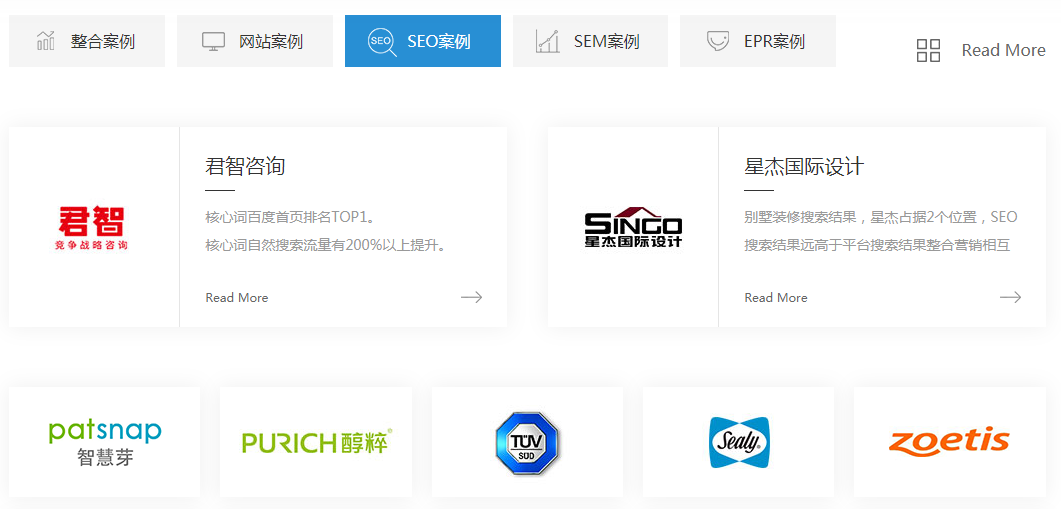
Task: Click the arrow icon in 星杰国际设计 card
Action: 1010,297
